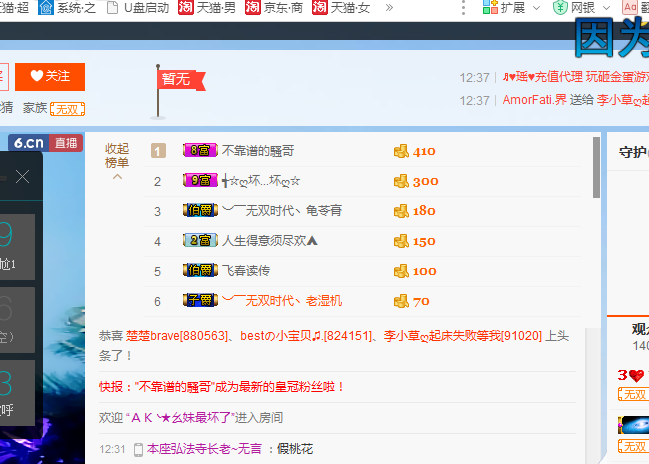Click the red heart icon beside 3
The image size is (649, 464).
tap(637, 375)
